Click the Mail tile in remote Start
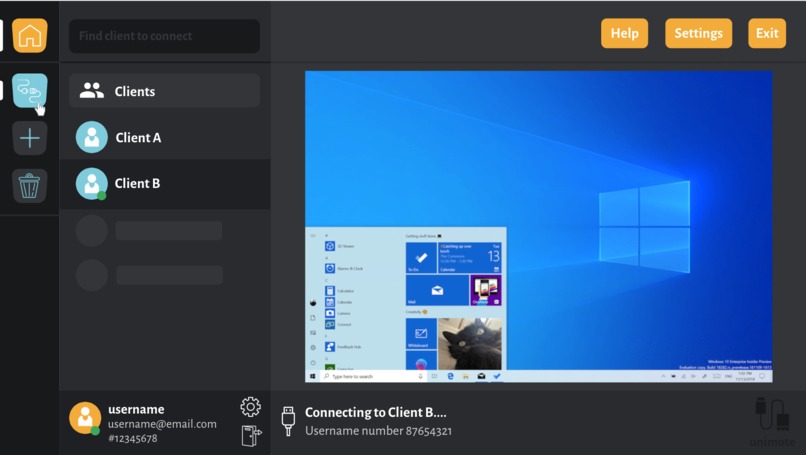Viewport: 806px width, 455px height. (x=437, y=290)
